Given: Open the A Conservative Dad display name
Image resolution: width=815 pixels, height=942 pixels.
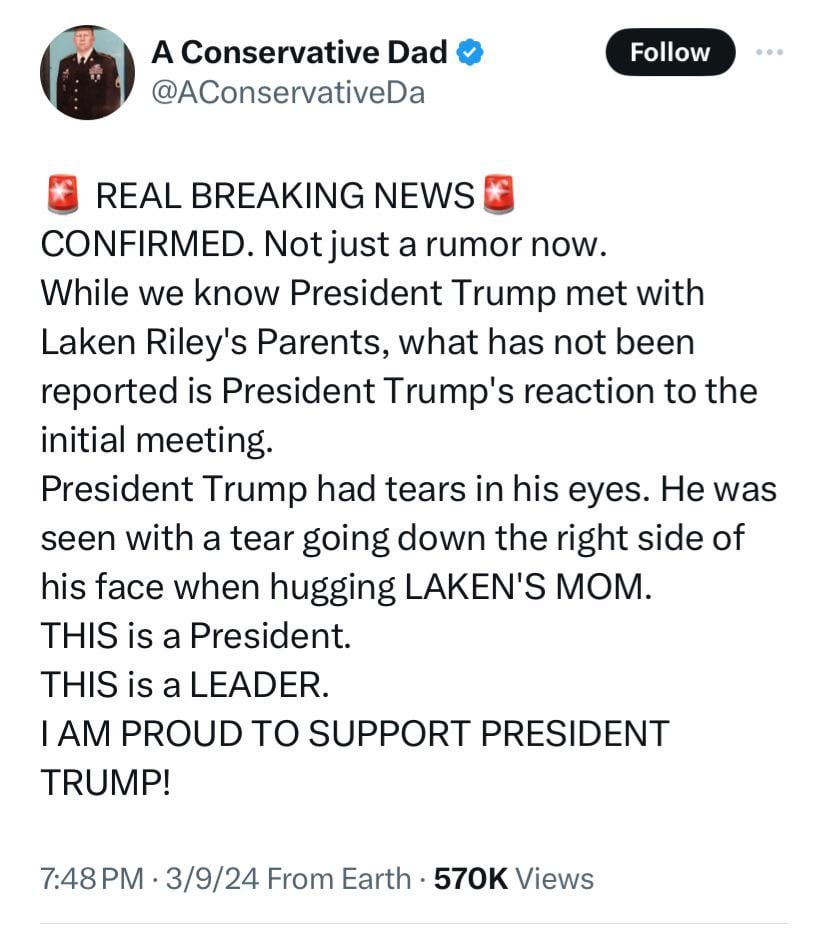Looking at the screenshot, I should point(299,53).
